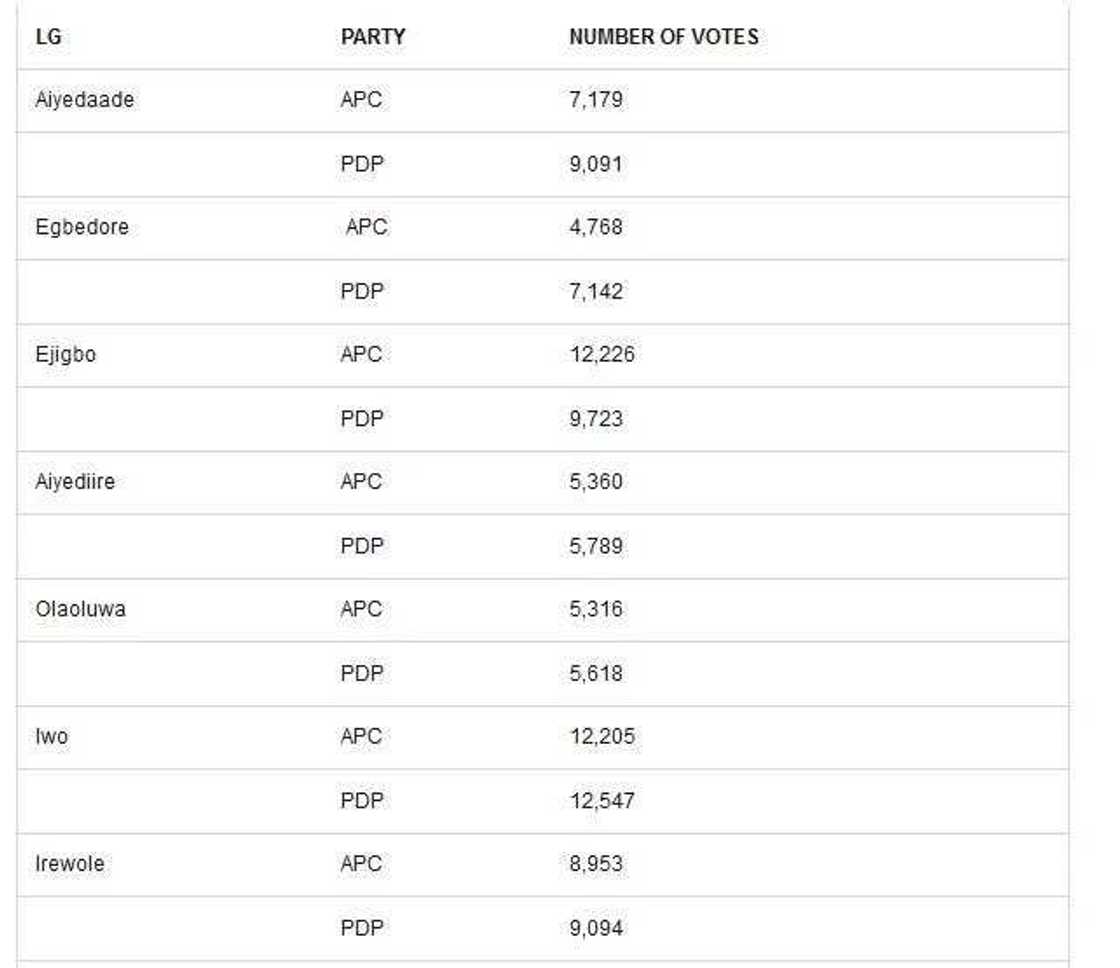Click the LG column header
This screenshot has height=968, width=1120.
48,37
